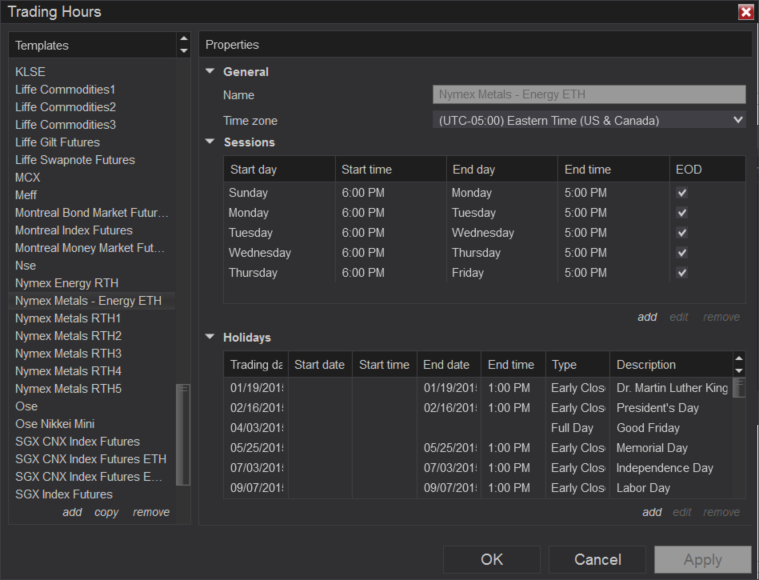This screenshot has width=759, height=580.
Task: Click remove link under Sessions table
Action: pos(721,317)
